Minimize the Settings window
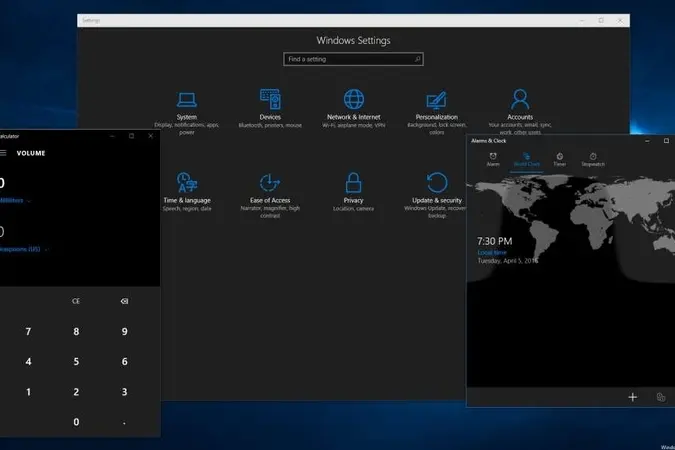 tap(582, 20)
